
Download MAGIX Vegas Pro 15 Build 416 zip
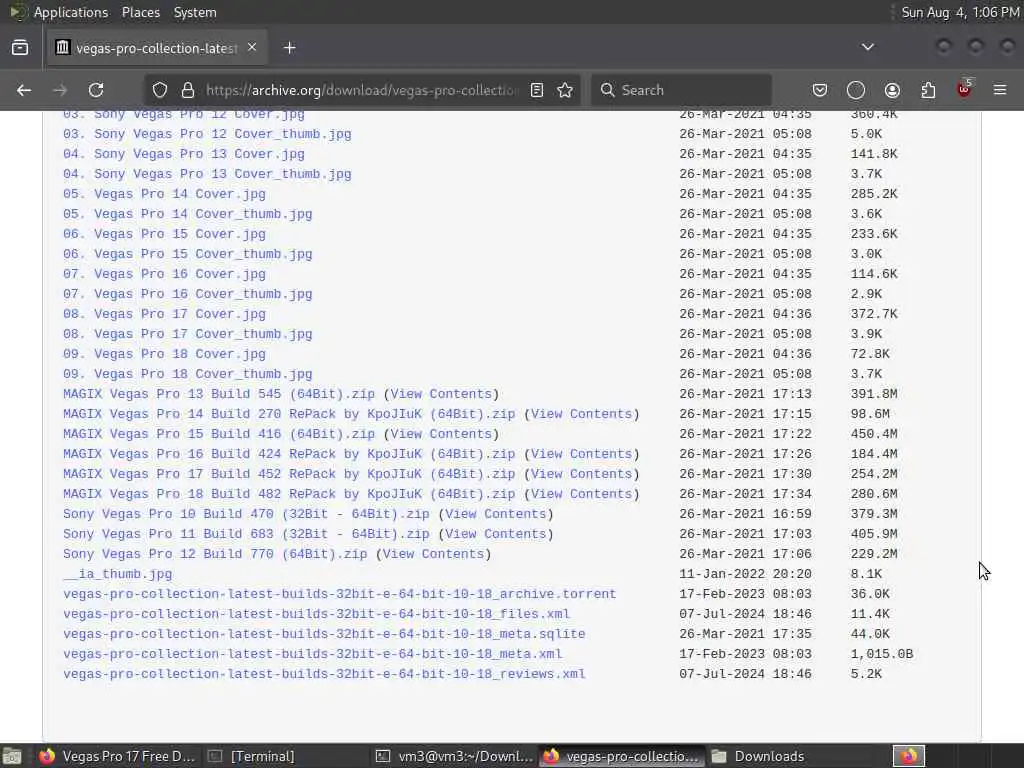[219, 434]
